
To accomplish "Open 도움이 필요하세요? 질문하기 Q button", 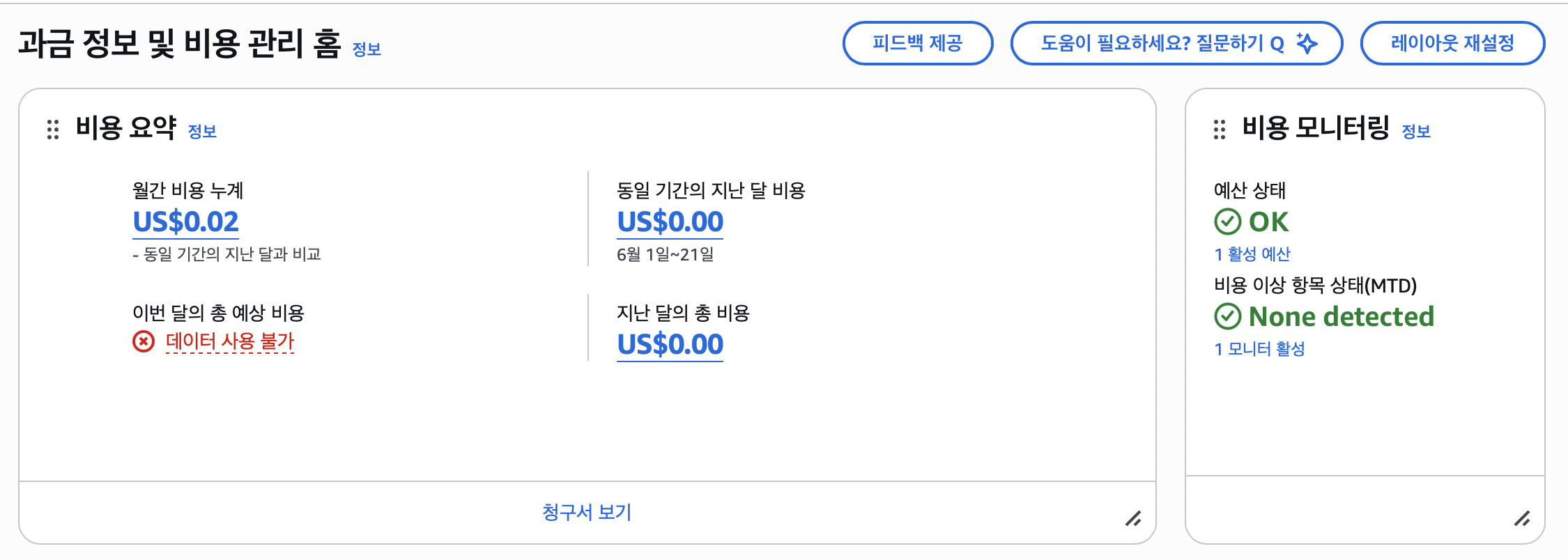I will coord(1176,43).
